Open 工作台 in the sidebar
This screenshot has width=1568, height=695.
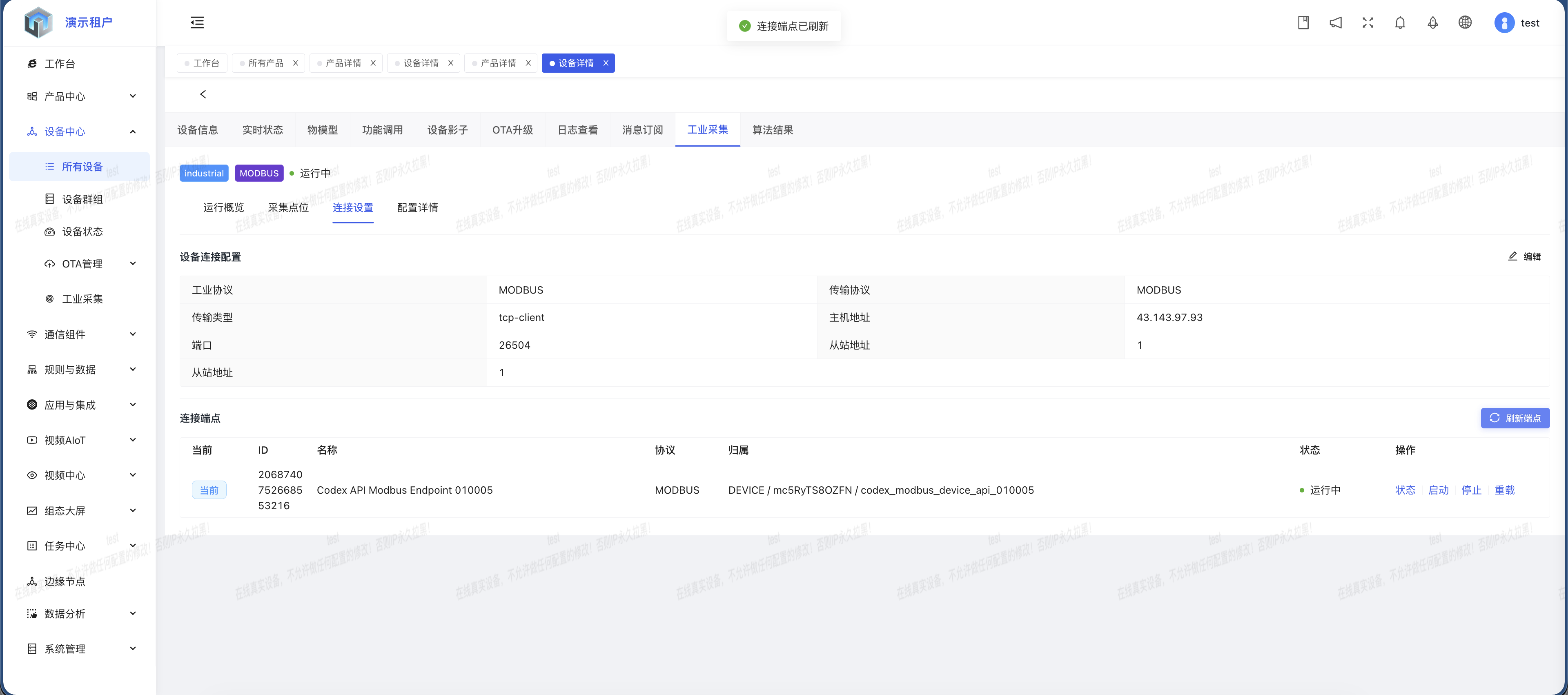point(60,63)
